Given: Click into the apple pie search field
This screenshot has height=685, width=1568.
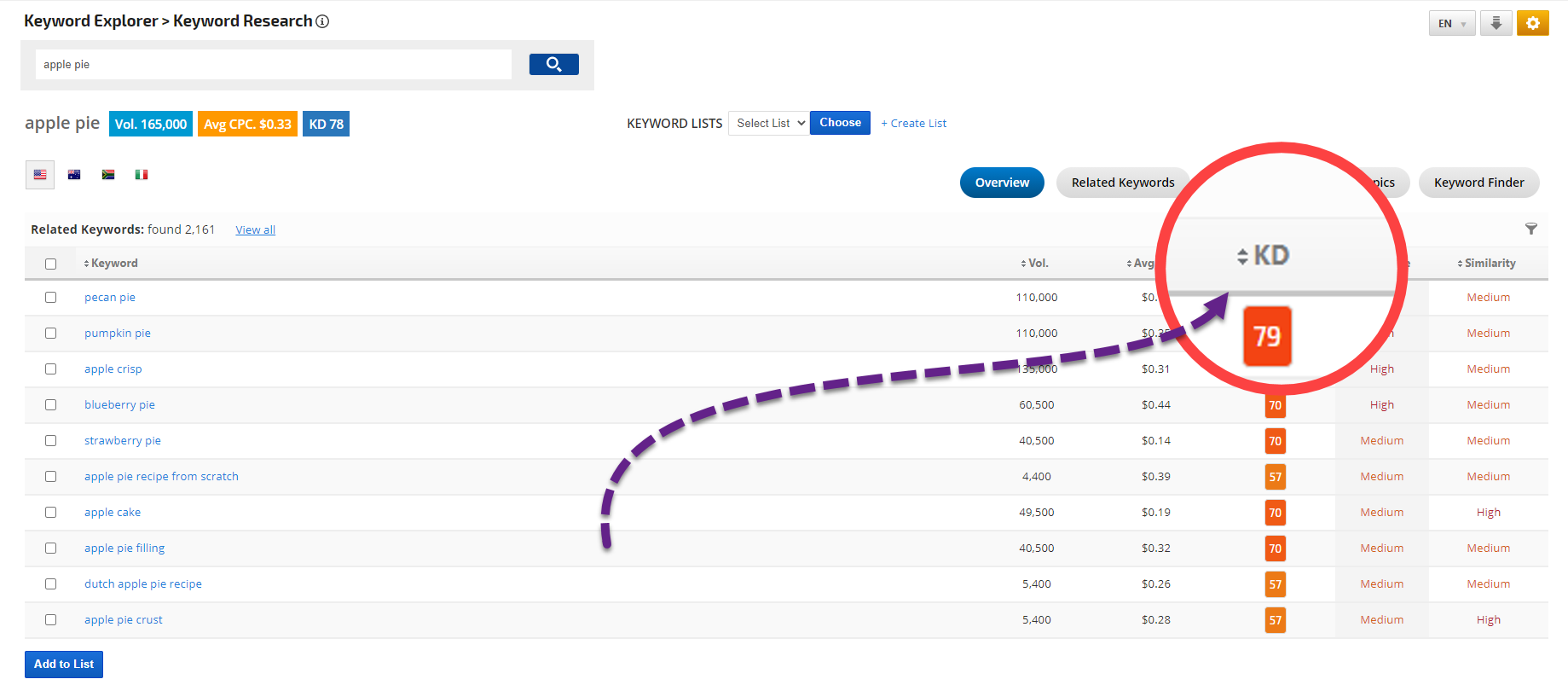Looking at the screenshot, I should (x=273, y=65).
